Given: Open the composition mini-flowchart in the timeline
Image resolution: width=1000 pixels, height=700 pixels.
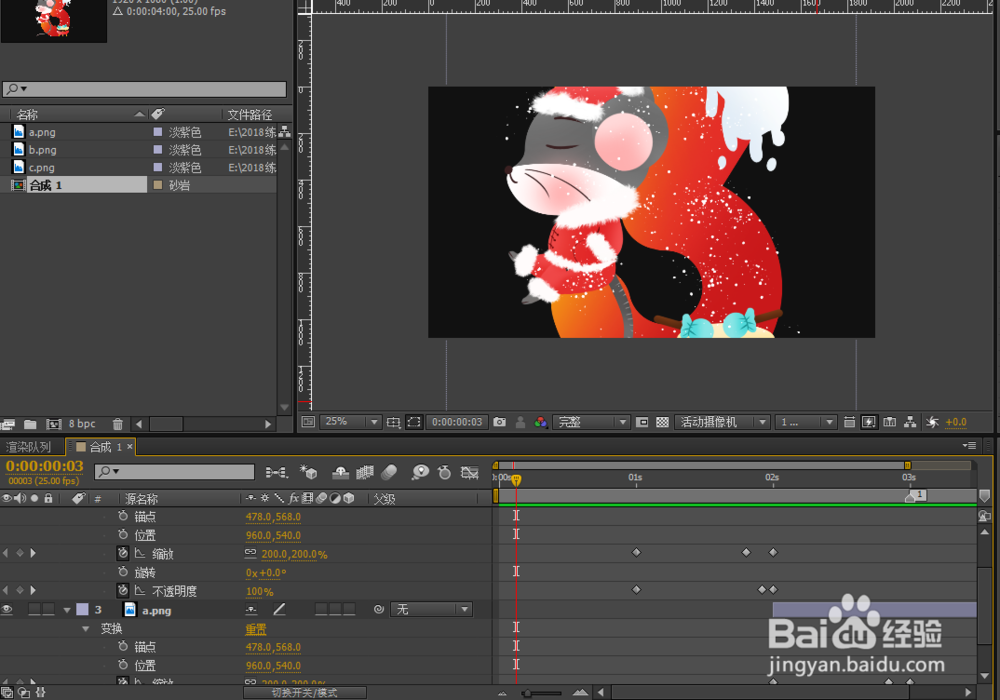Looking at the screenshot, I should [x=276, y=472].
